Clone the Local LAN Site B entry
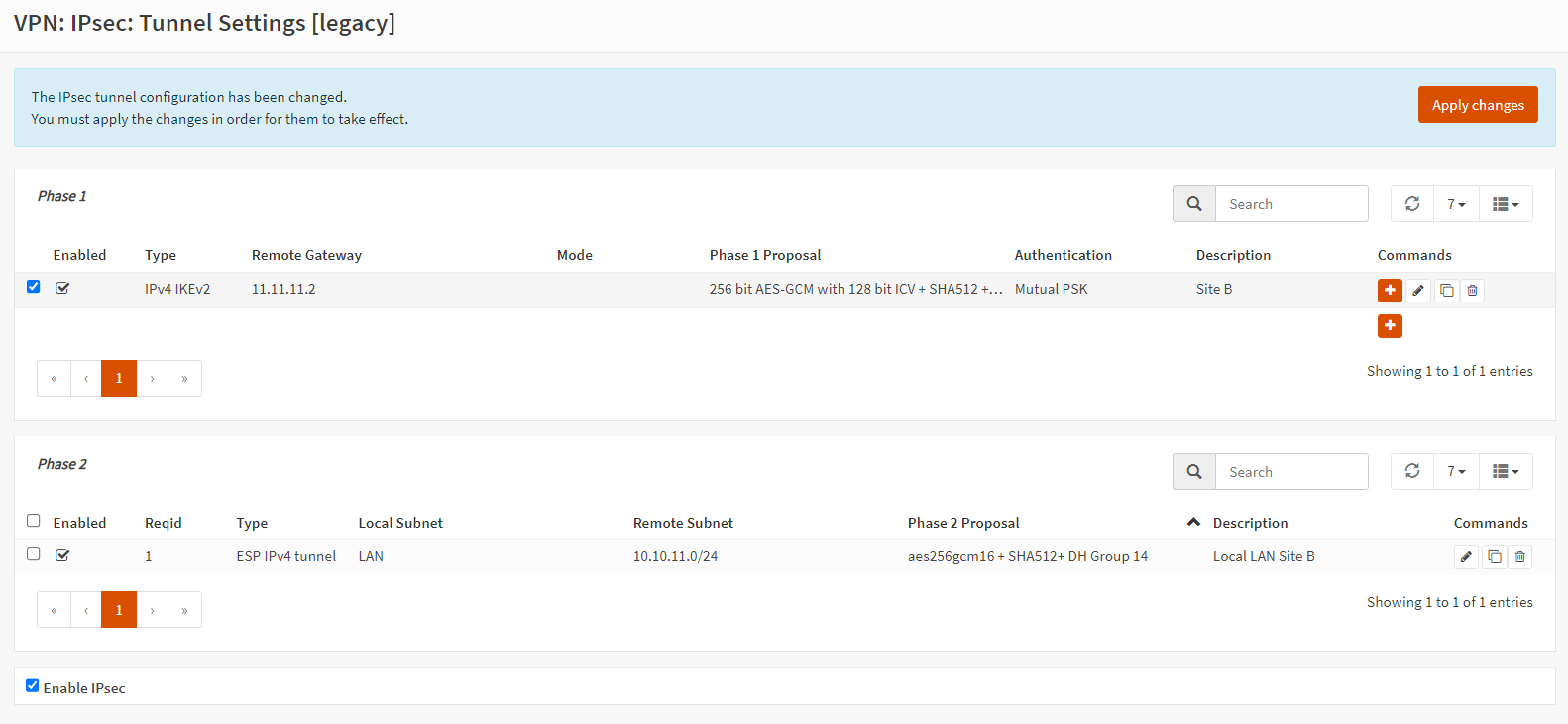 tap(1494, 557)
